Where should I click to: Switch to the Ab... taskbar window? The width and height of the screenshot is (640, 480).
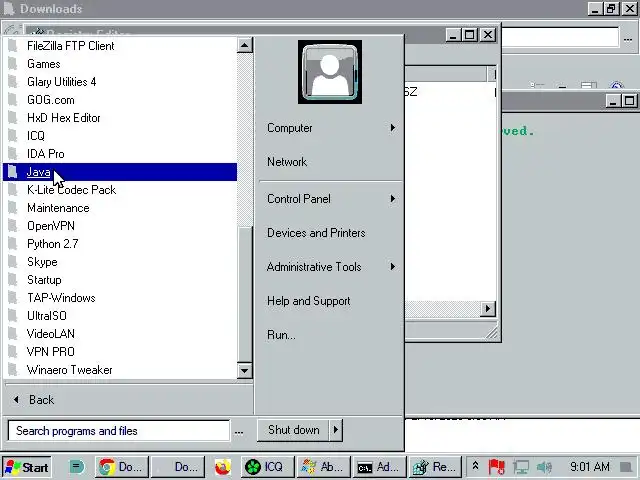323,467
